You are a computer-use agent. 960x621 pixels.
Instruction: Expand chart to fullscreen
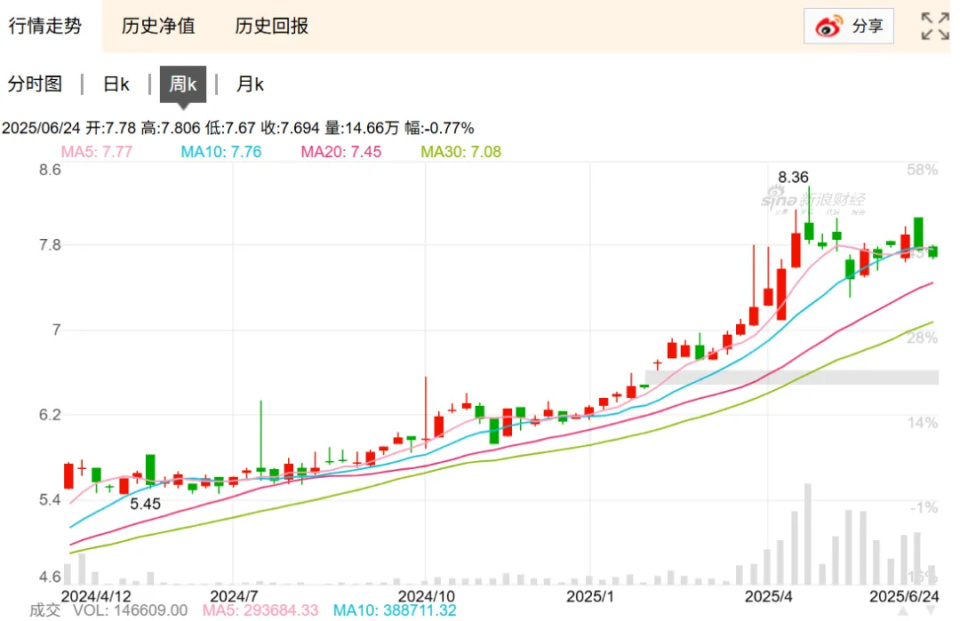(x=935, y=26)
